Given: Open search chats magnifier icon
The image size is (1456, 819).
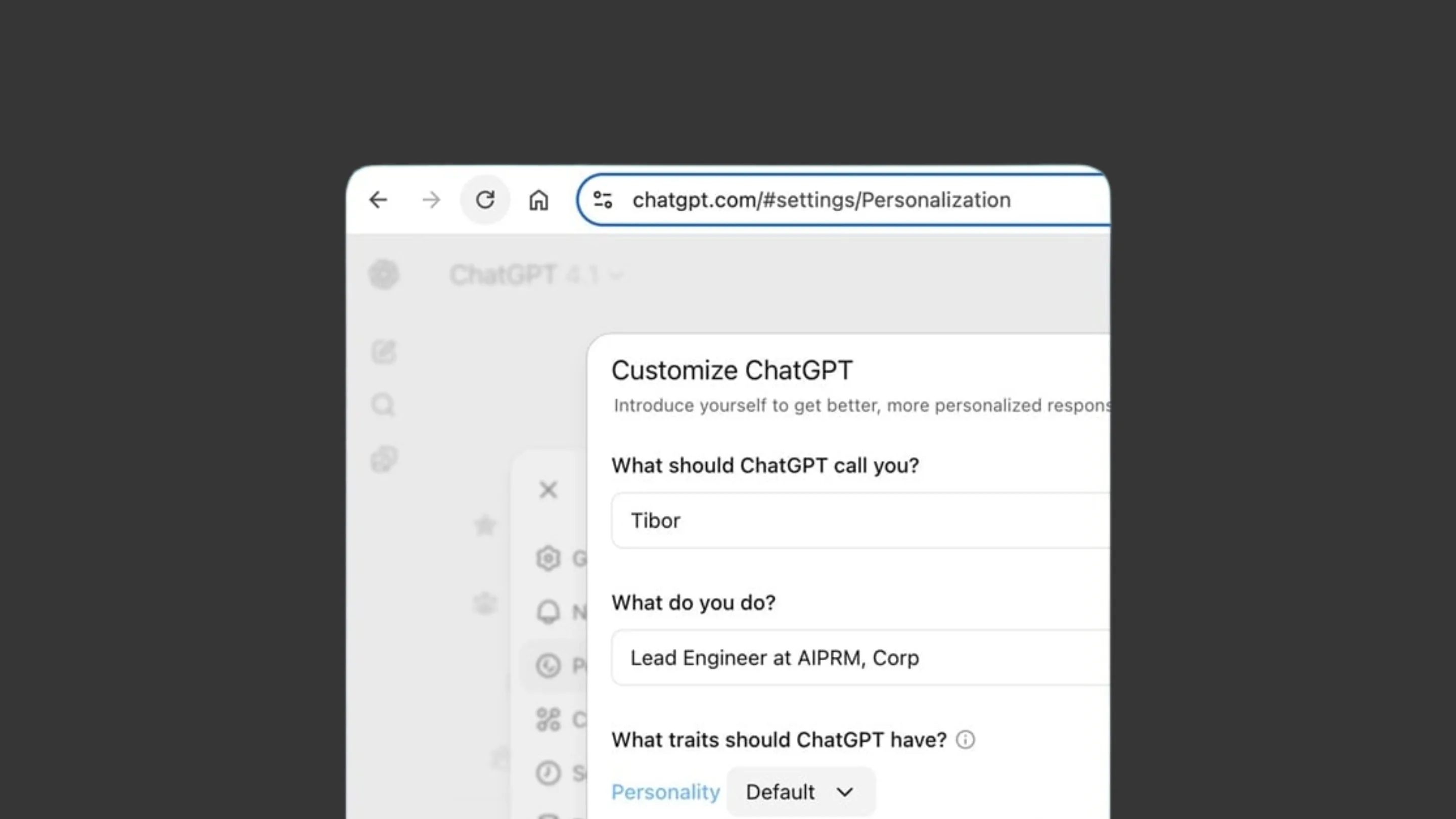Looking at the screenshot, I should (383, 404).
